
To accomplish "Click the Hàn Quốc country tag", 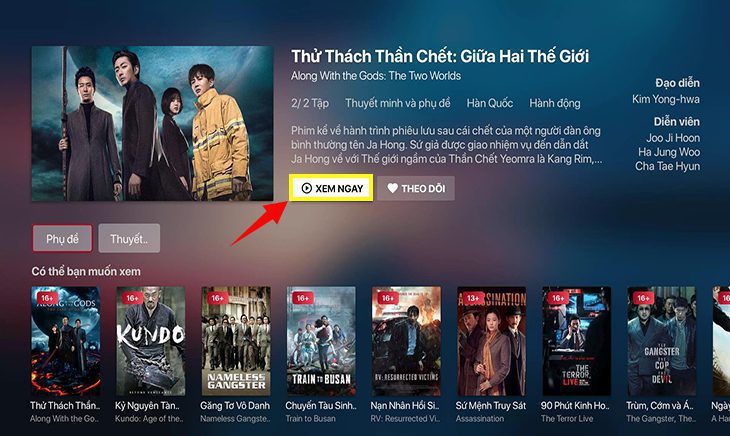I will coord(490,103).
